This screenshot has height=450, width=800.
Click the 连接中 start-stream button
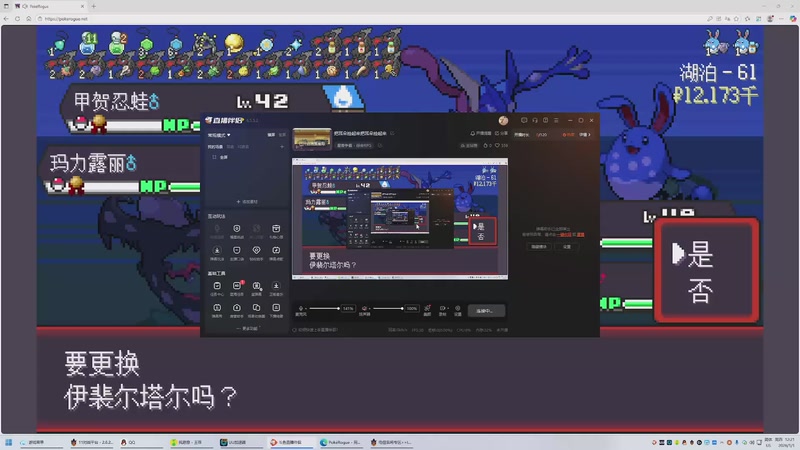[x=486, y=310]
